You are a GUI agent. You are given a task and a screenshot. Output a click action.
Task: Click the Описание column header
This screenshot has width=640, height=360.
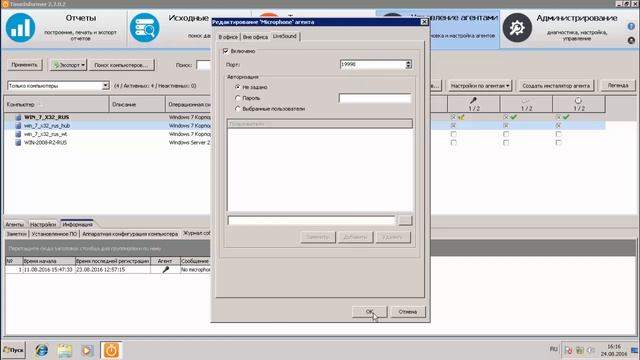click(137, 104)
